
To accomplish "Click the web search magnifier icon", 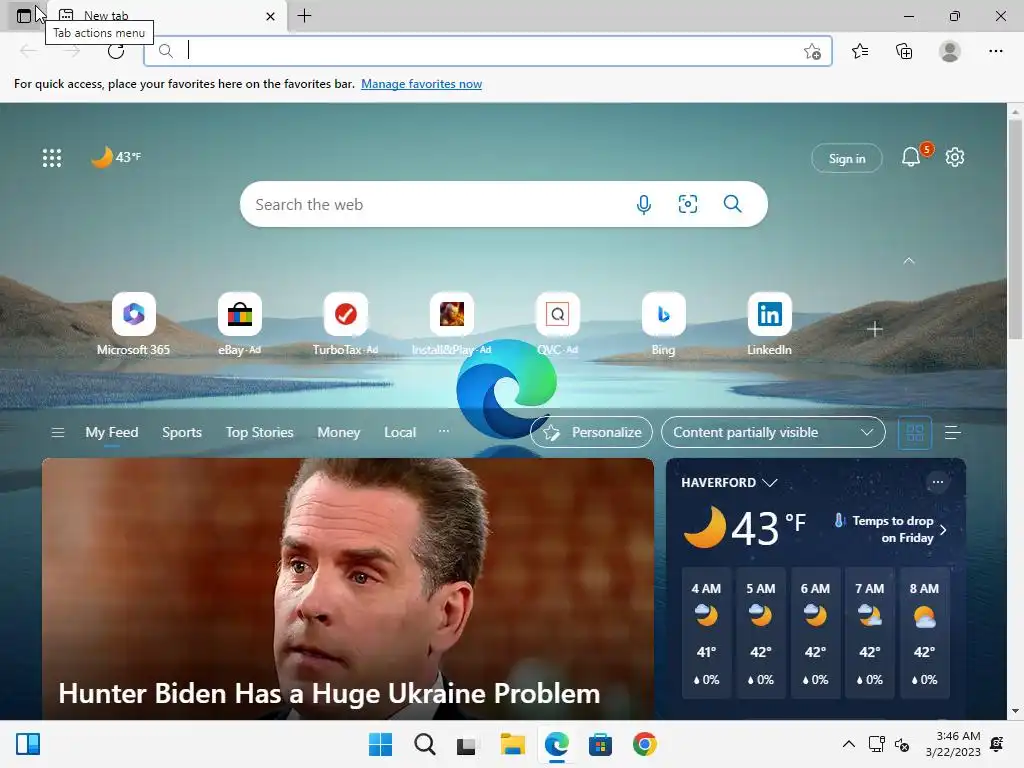I will [733, 204].
